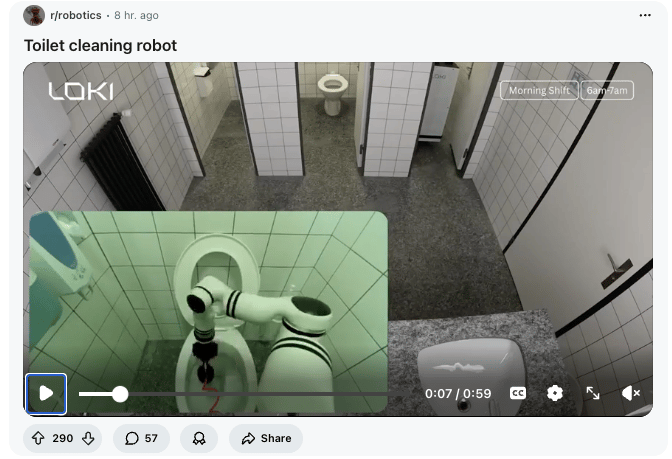Click the Share button
Image resolution: width=672 pixels, height=459 pixels.
coord(266,438)
